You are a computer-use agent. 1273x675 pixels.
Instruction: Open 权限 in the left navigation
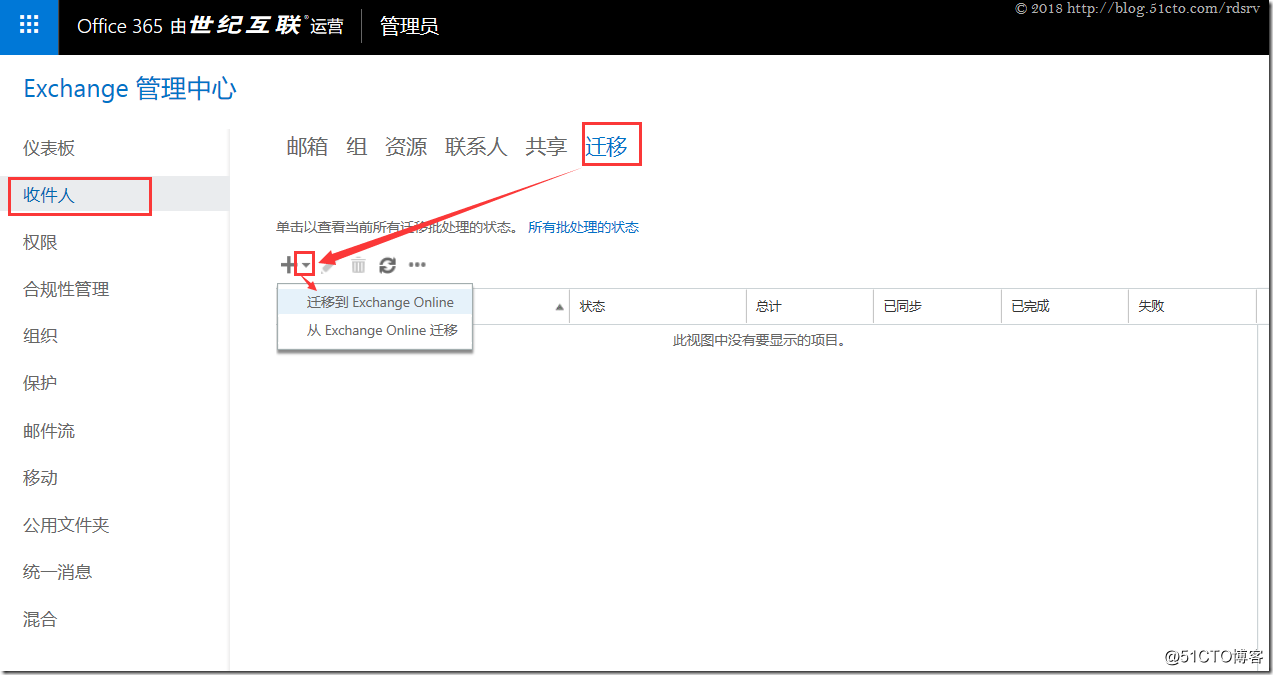[x=40, y=242]
